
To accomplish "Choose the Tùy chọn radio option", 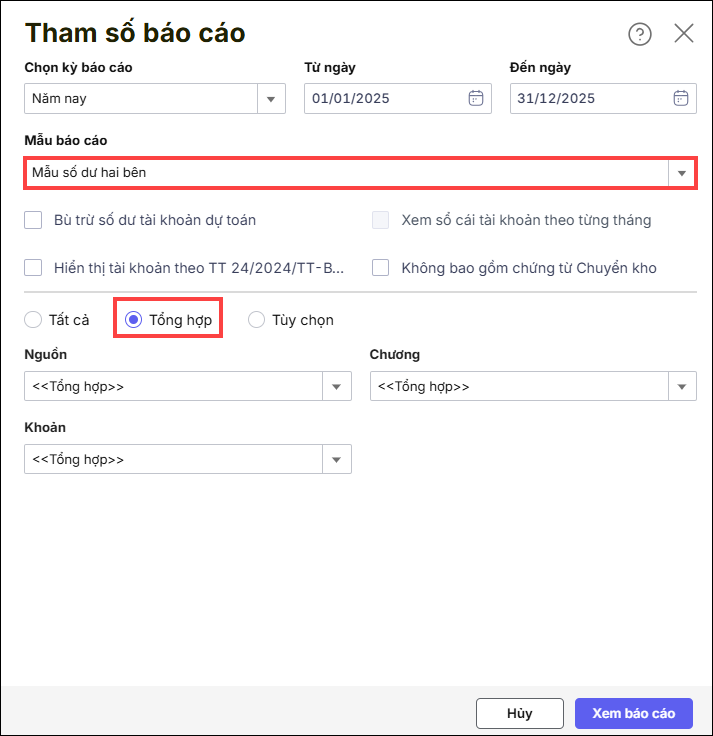I will [256, 320].
